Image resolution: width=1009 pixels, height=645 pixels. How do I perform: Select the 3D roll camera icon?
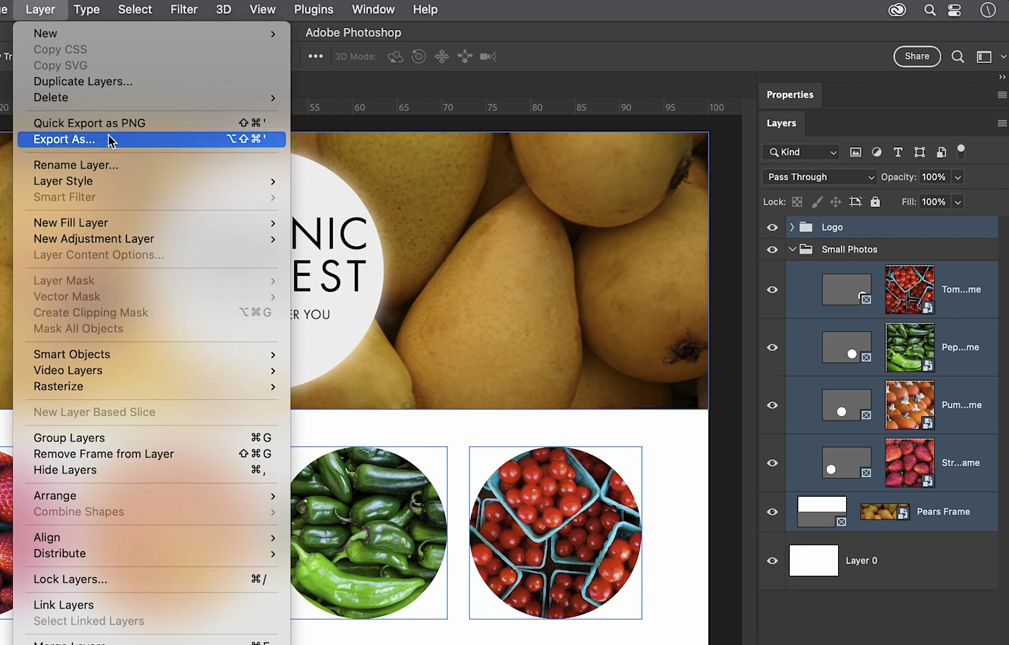(x=418, y=57)
